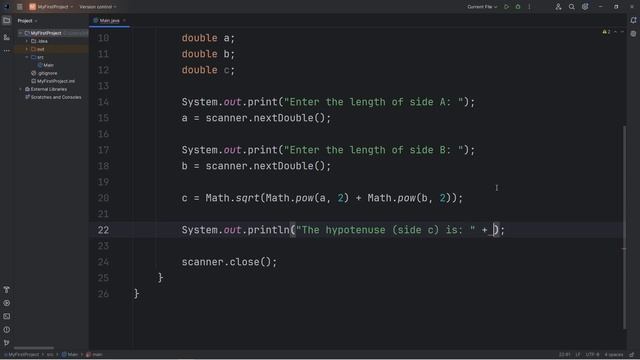Open Search Everywhere magnifier
This screenshot has width=640, height=360.
572,7
